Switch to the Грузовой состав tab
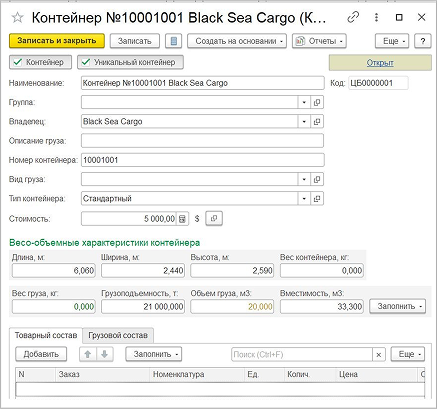 pos(118,335)
